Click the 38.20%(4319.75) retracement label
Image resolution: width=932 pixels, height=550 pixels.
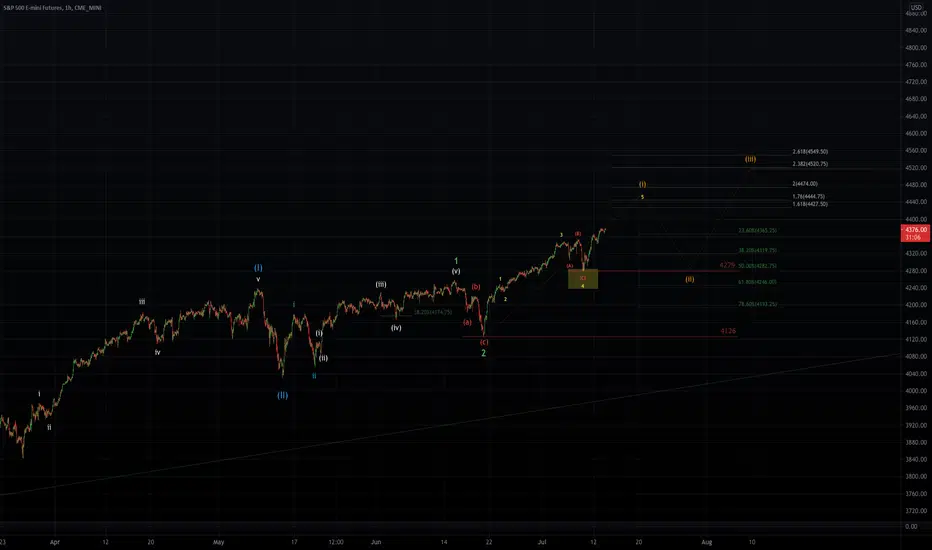[757, 250]
